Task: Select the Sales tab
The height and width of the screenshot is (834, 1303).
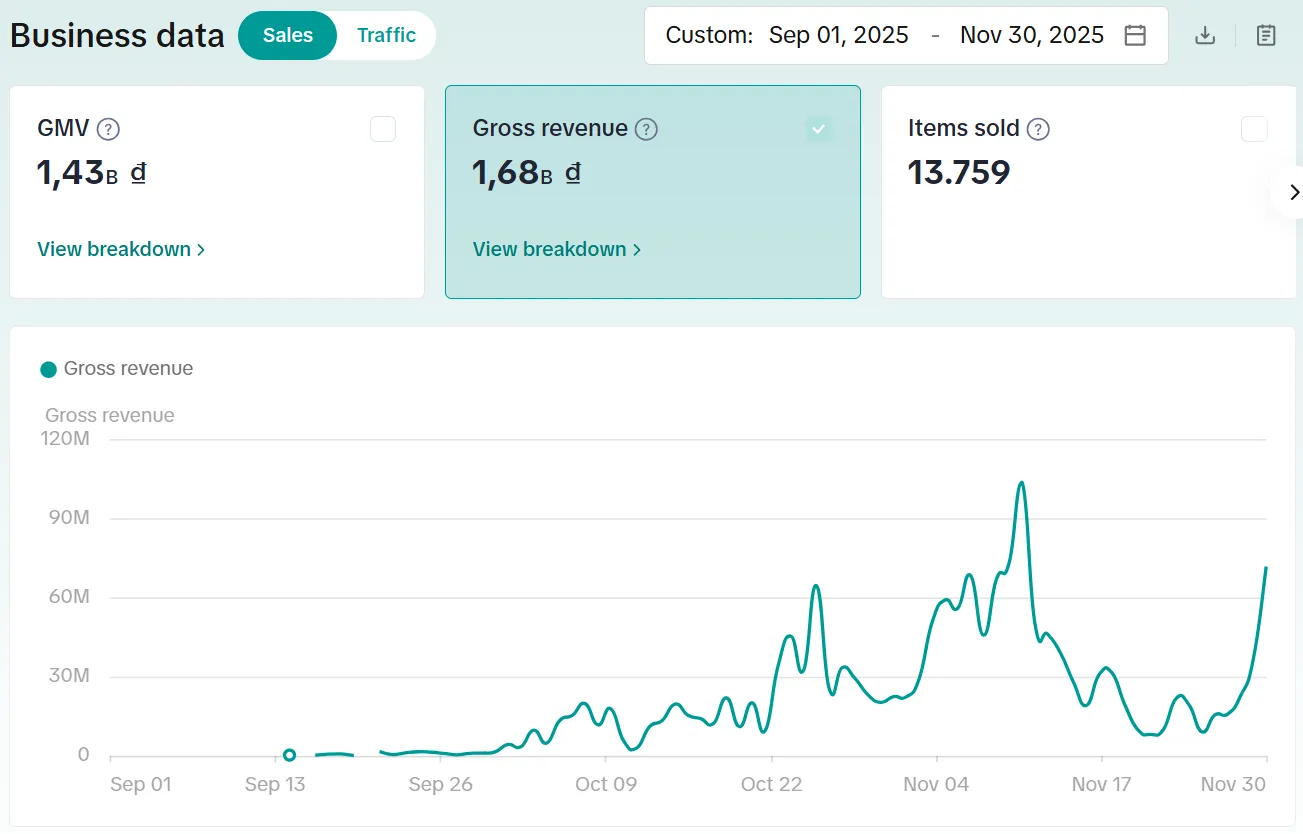Action: click(x=288, y=36)
